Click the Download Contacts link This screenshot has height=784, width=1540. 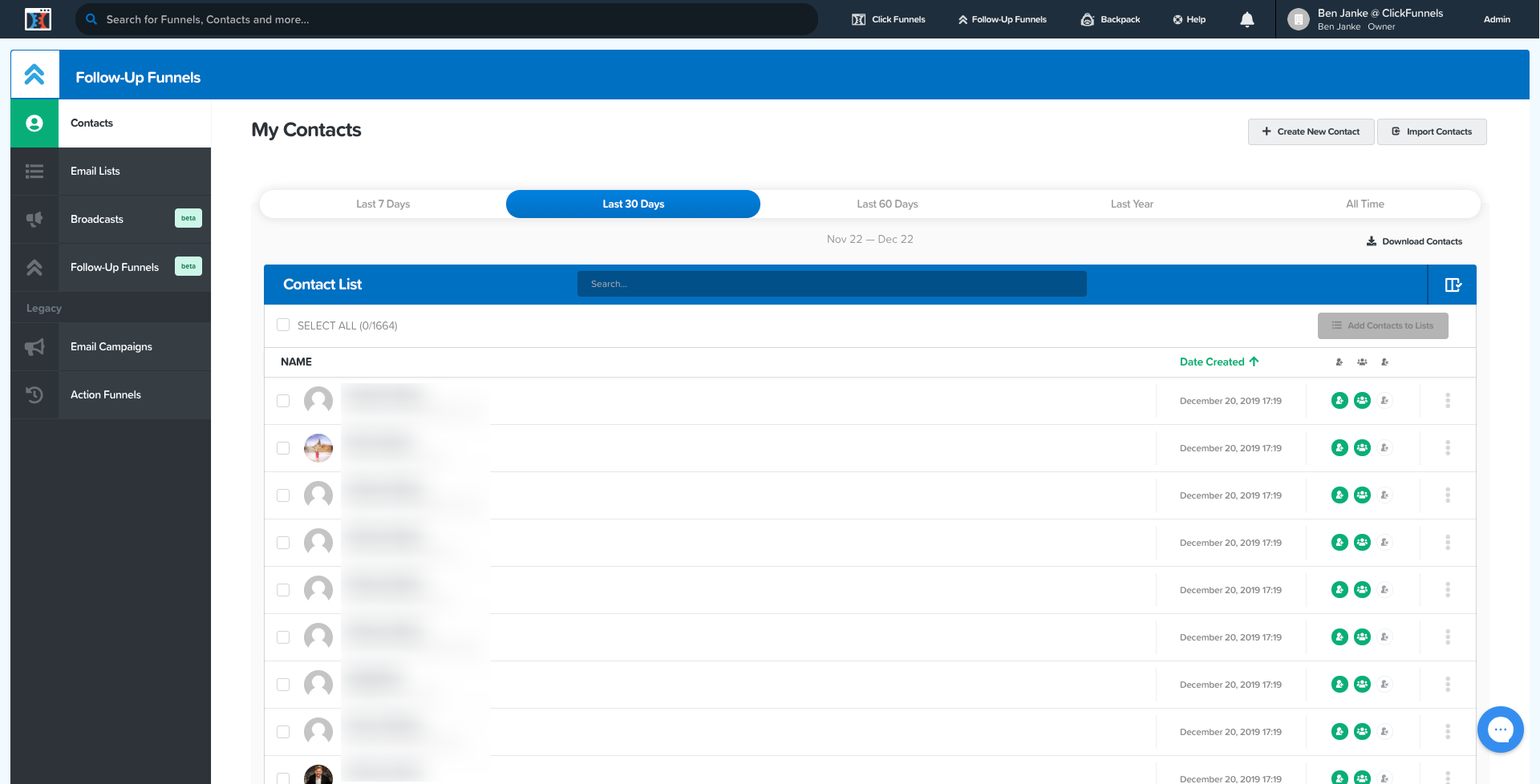pos(1414,241)
